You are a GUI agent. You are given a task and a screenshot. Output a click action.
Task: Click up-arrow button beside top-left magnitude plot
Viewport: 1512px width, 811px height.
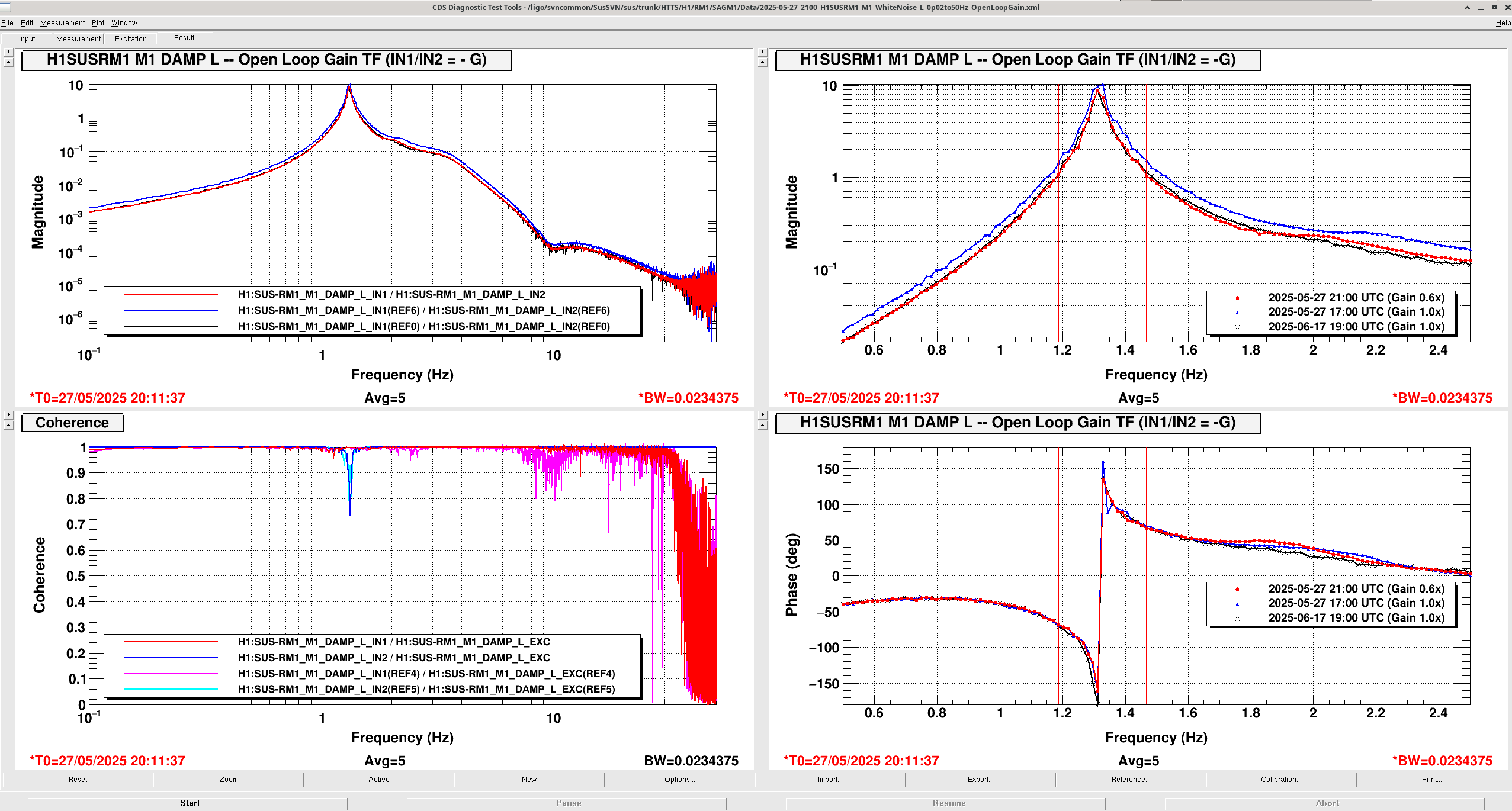tap(8, 62)
